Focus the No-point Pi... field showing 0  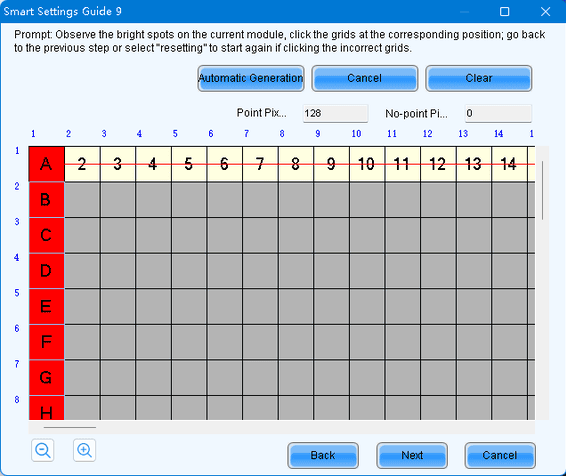point(498,113)
